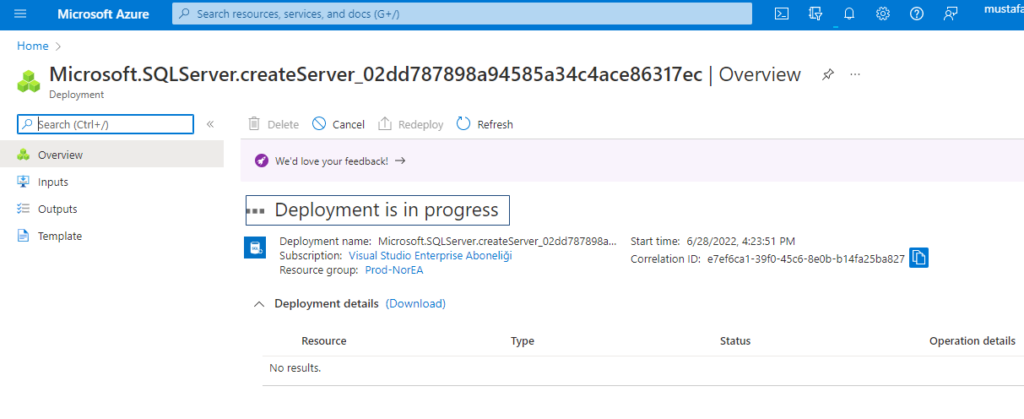Open the more options ellipsis beside title

[855, 74]
